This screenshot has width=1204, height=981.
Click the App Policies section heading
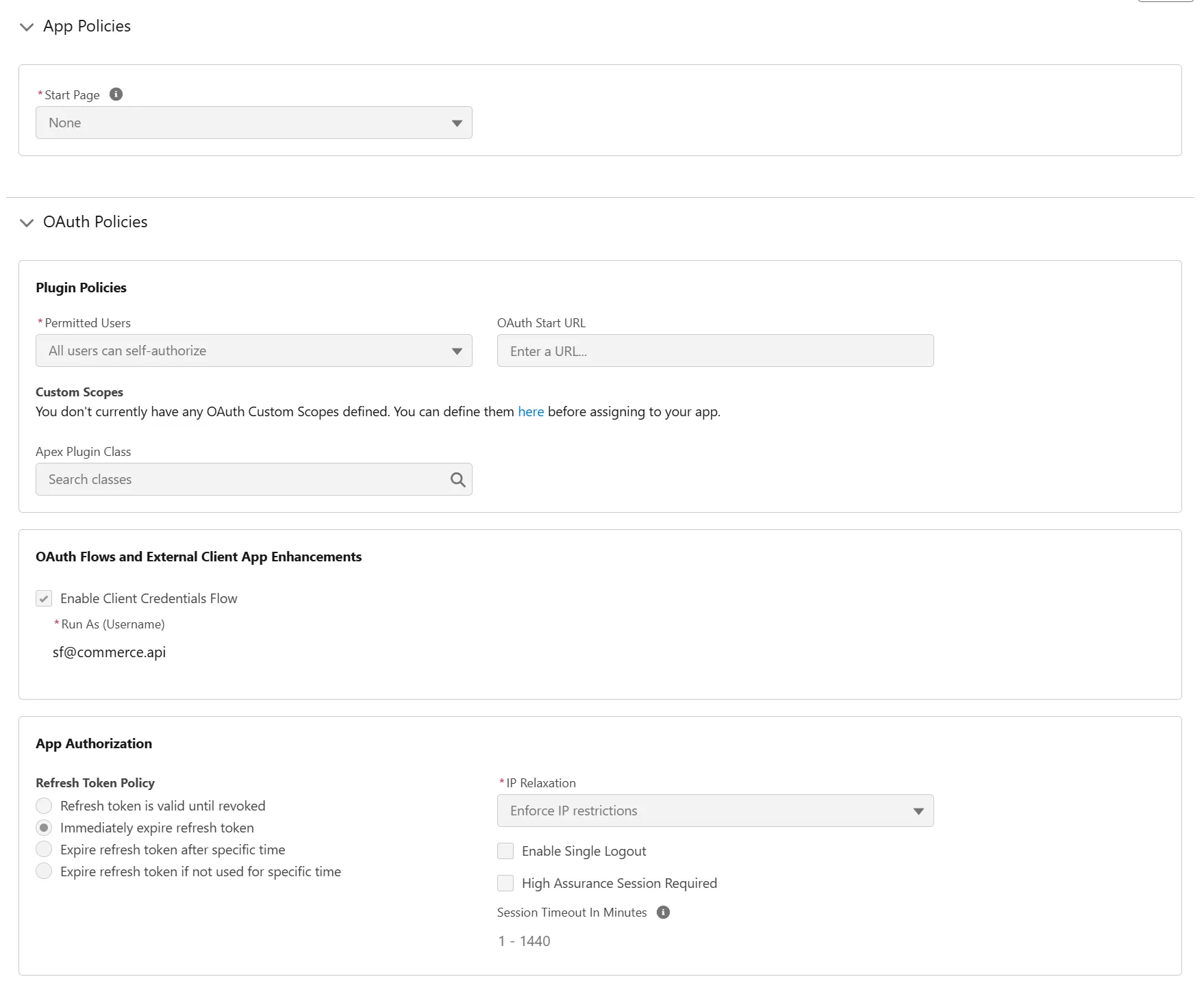coord(87,26)
